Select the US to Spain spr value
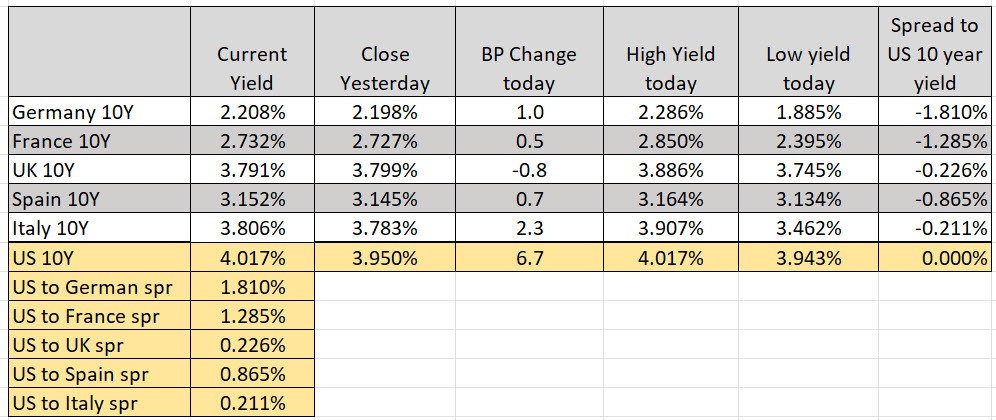Viewport: 996px width, 420px height. [252, 375]
